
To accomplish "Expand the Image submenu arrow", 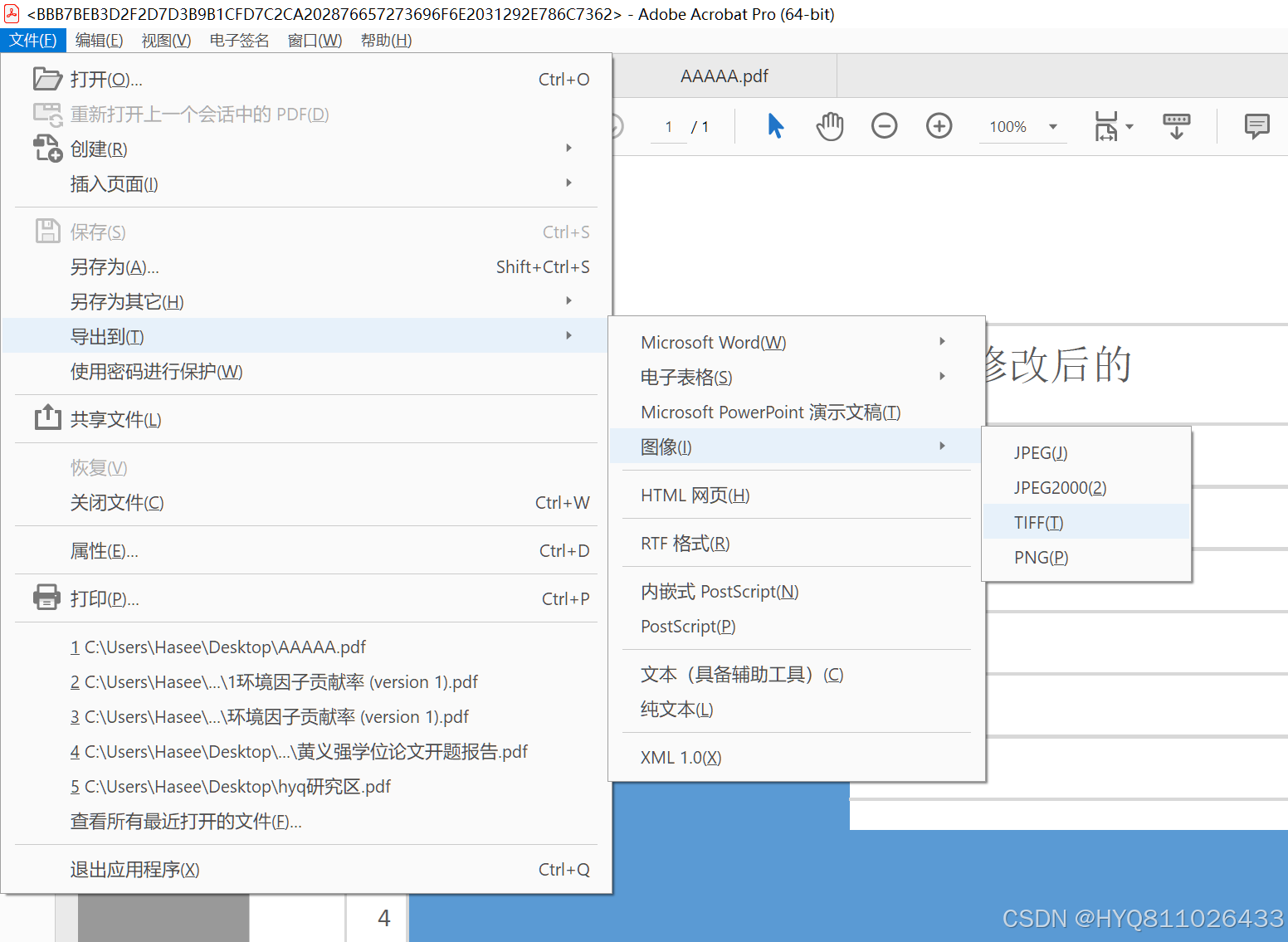I will [x=942, y=446].
